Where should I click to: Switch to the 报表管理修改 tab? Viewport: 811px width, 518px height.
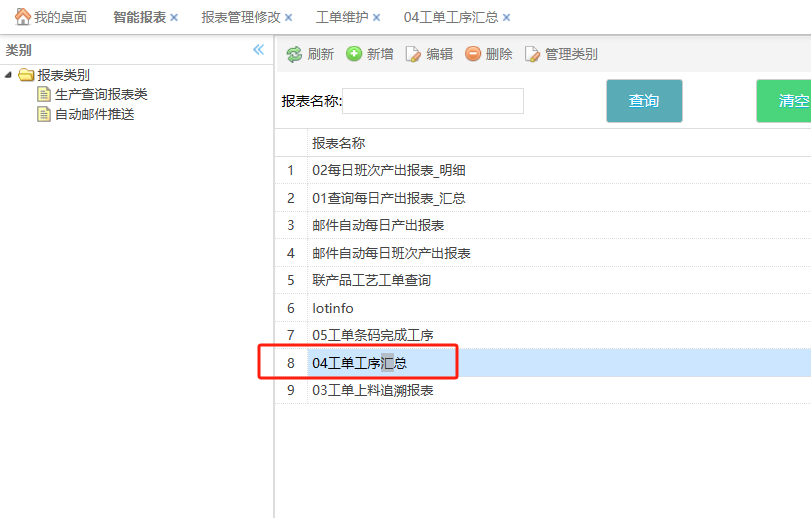point(240,18)
